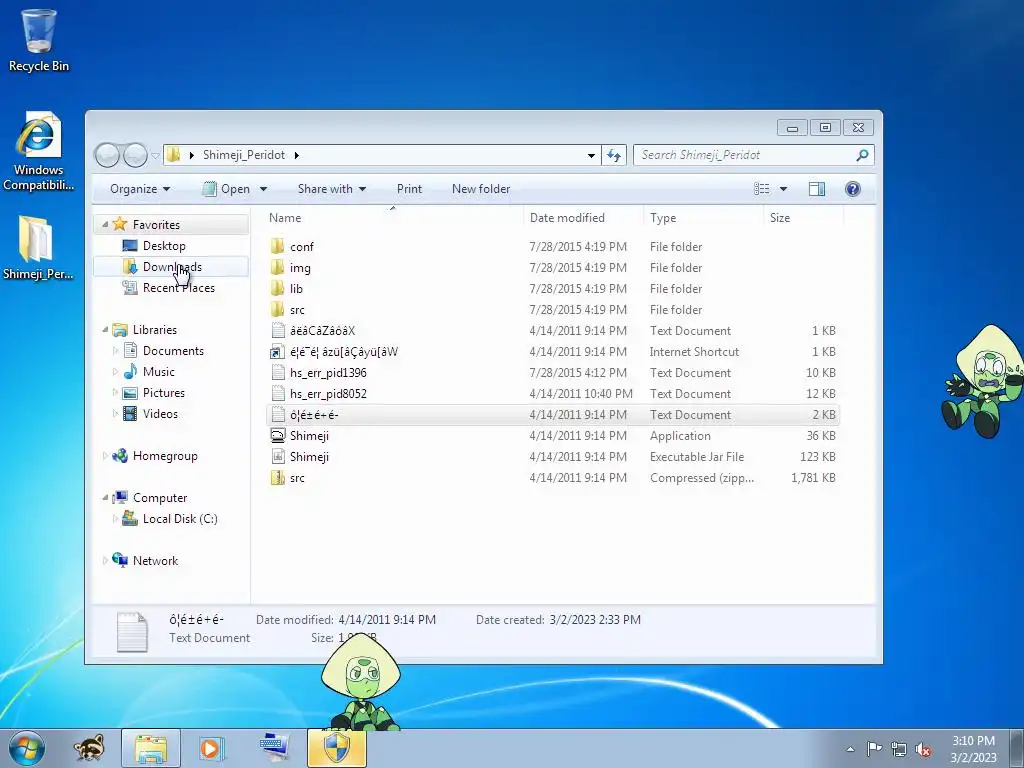Open recent pages dropdown next to Forward
Screen dimensions: 1024x768
[155, 155]
